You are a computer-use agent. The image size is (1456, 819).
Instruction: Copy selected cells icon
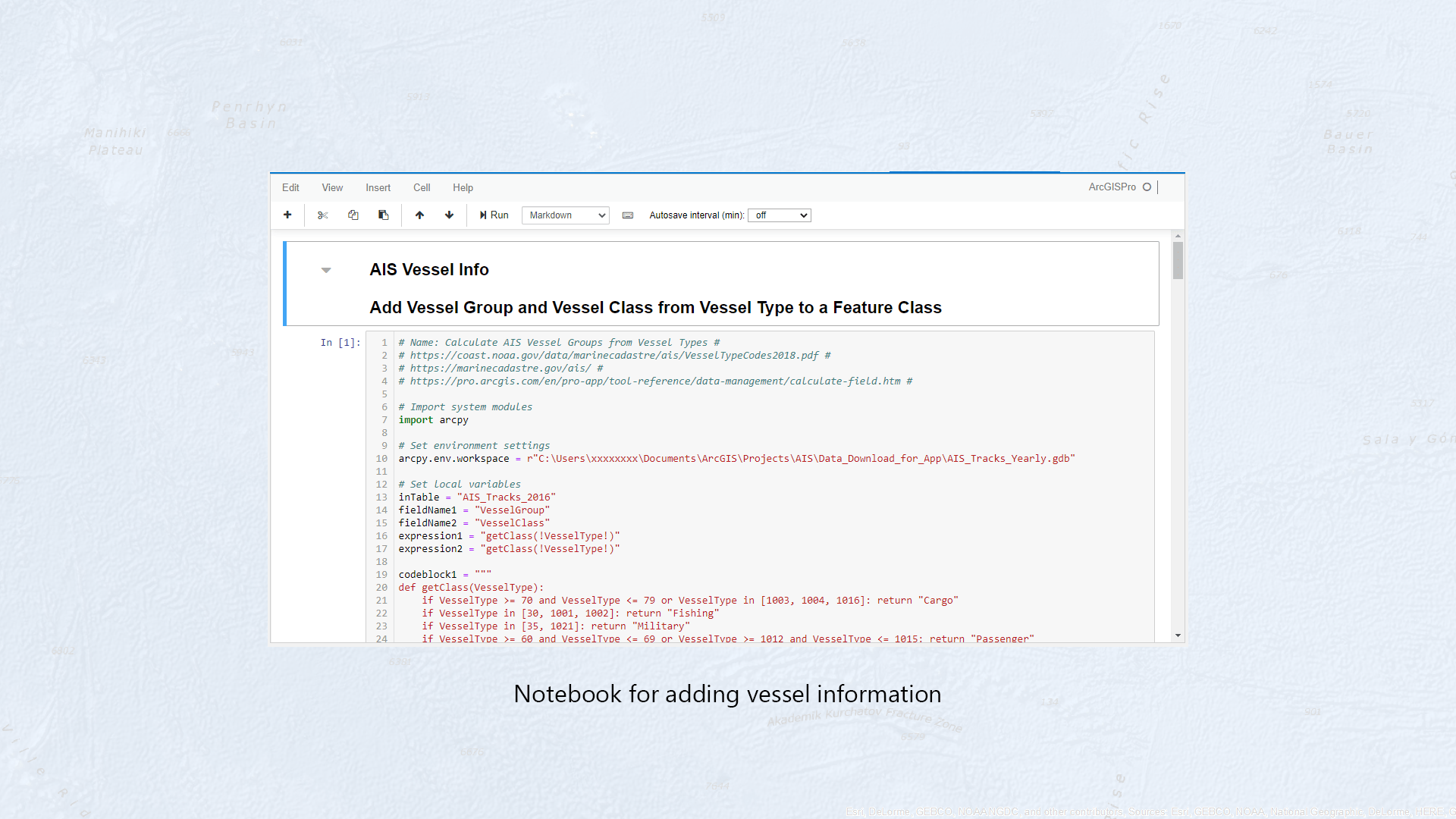pos(353,215)
